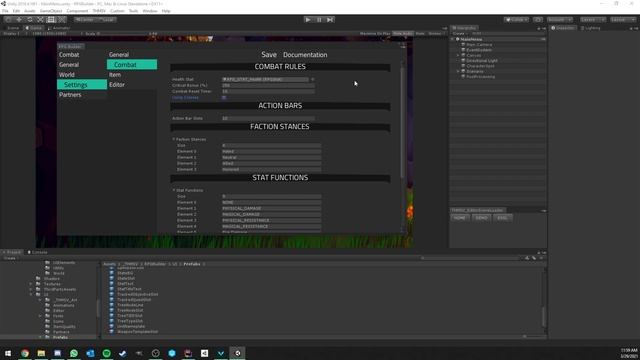
Task: Collapse MainMenu scene in Hierarchy
Action: click(x=453, y=39)
